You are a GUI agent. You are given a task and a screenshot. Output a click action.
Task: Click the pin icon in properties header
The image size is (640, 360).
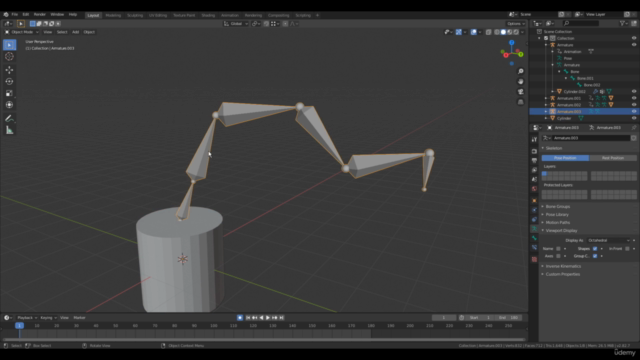[x=633, y=128]
